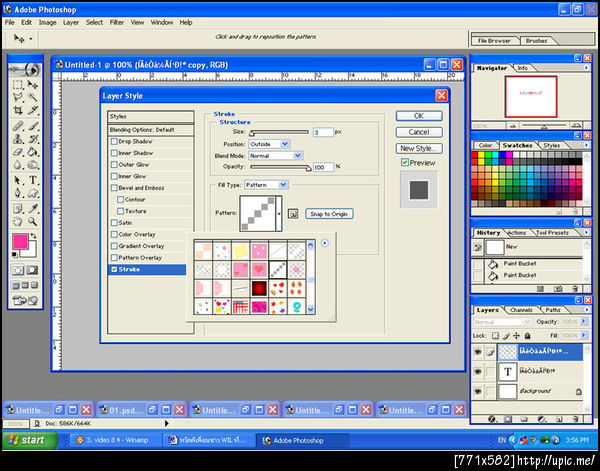Select the Notes tool
Screen dimensions: 600x471
(x=18, y=209)
